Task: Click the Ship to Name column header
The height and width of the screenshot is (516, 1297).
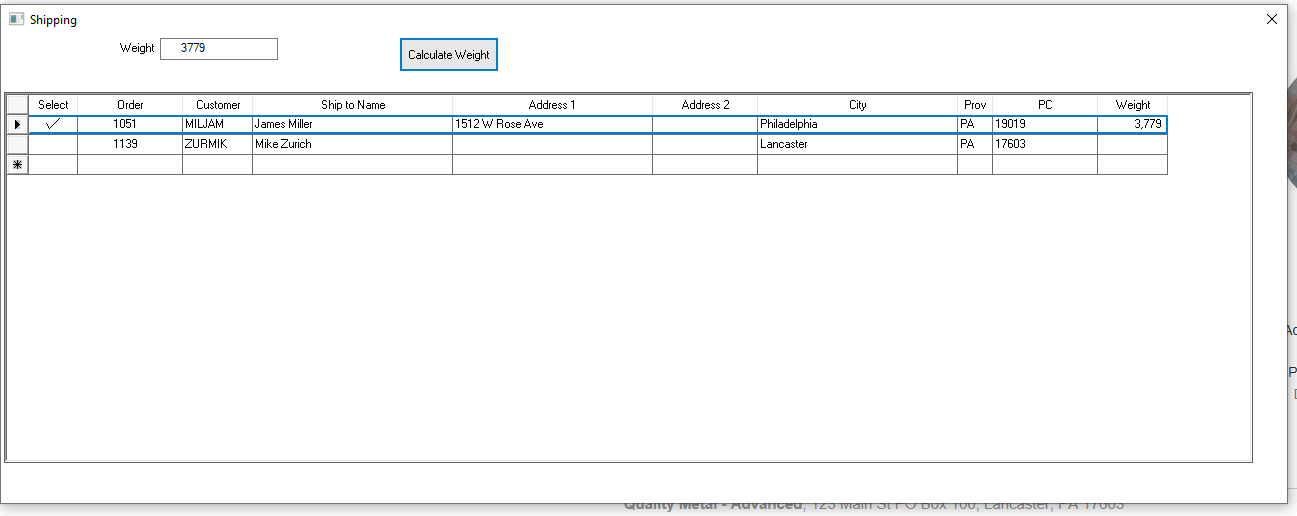Action: point(352,105)
